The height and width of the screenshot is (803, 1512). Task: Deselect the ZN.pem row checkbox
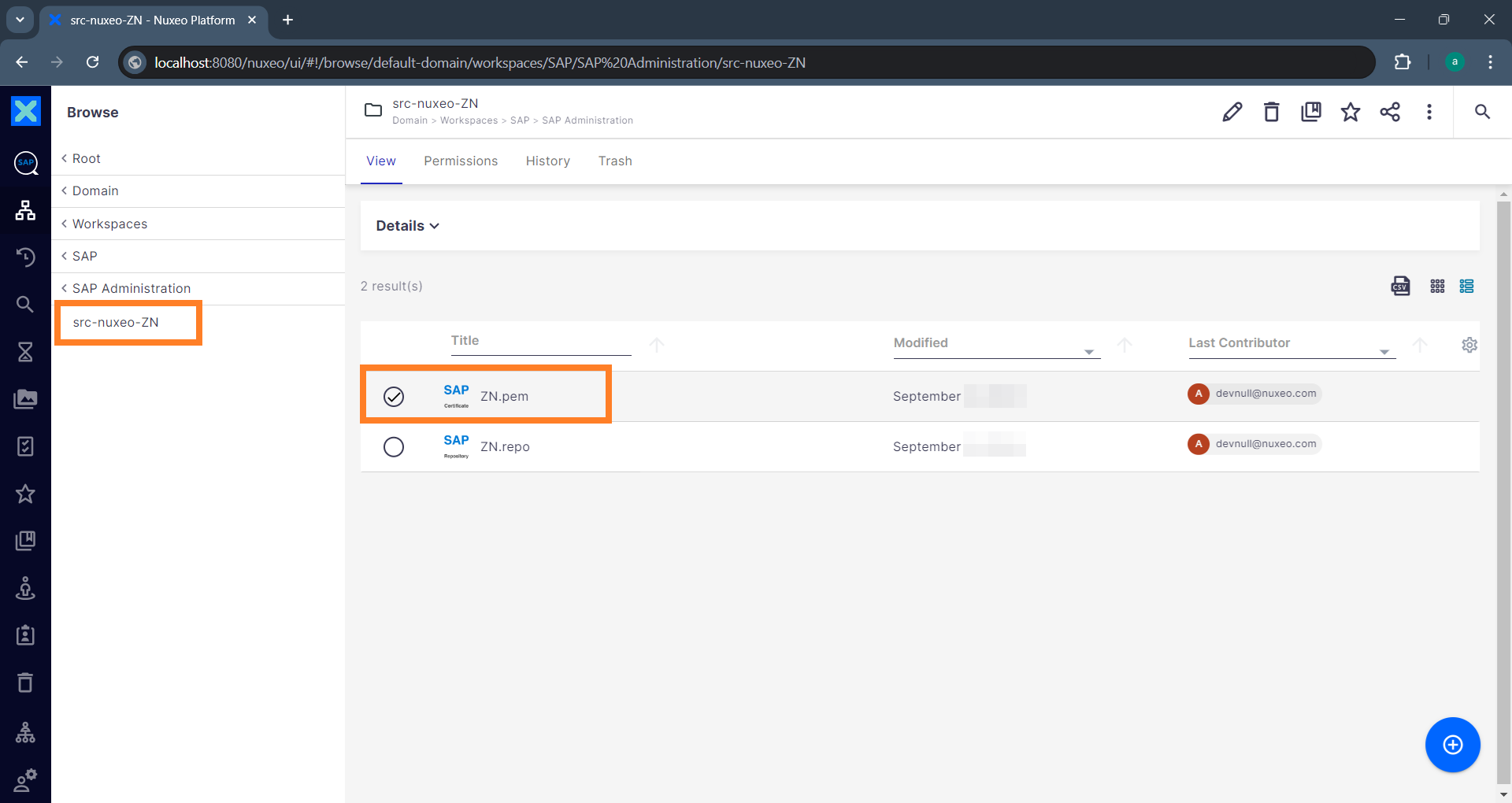tap(394, 397)
